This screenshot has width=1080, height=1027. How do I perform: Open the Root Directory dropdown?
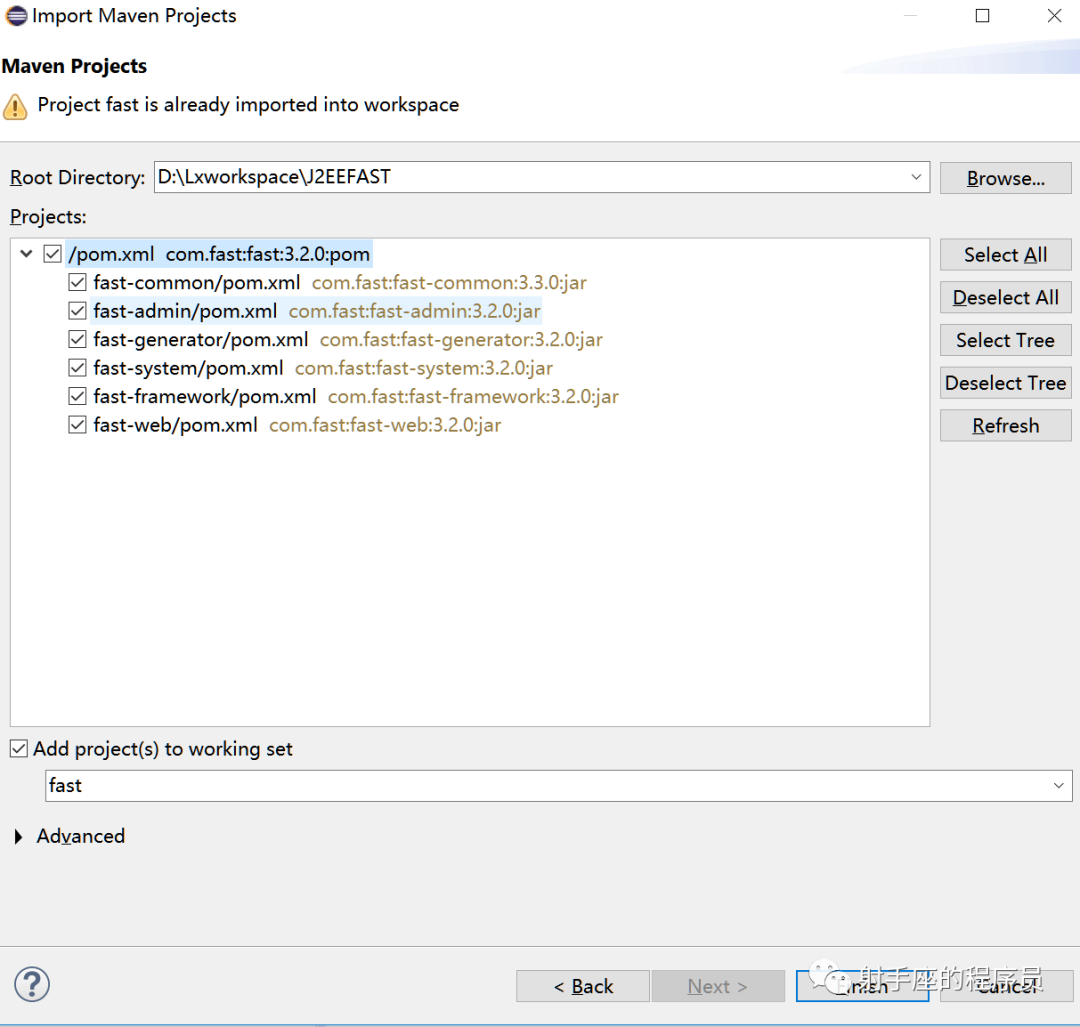(916, 178)
